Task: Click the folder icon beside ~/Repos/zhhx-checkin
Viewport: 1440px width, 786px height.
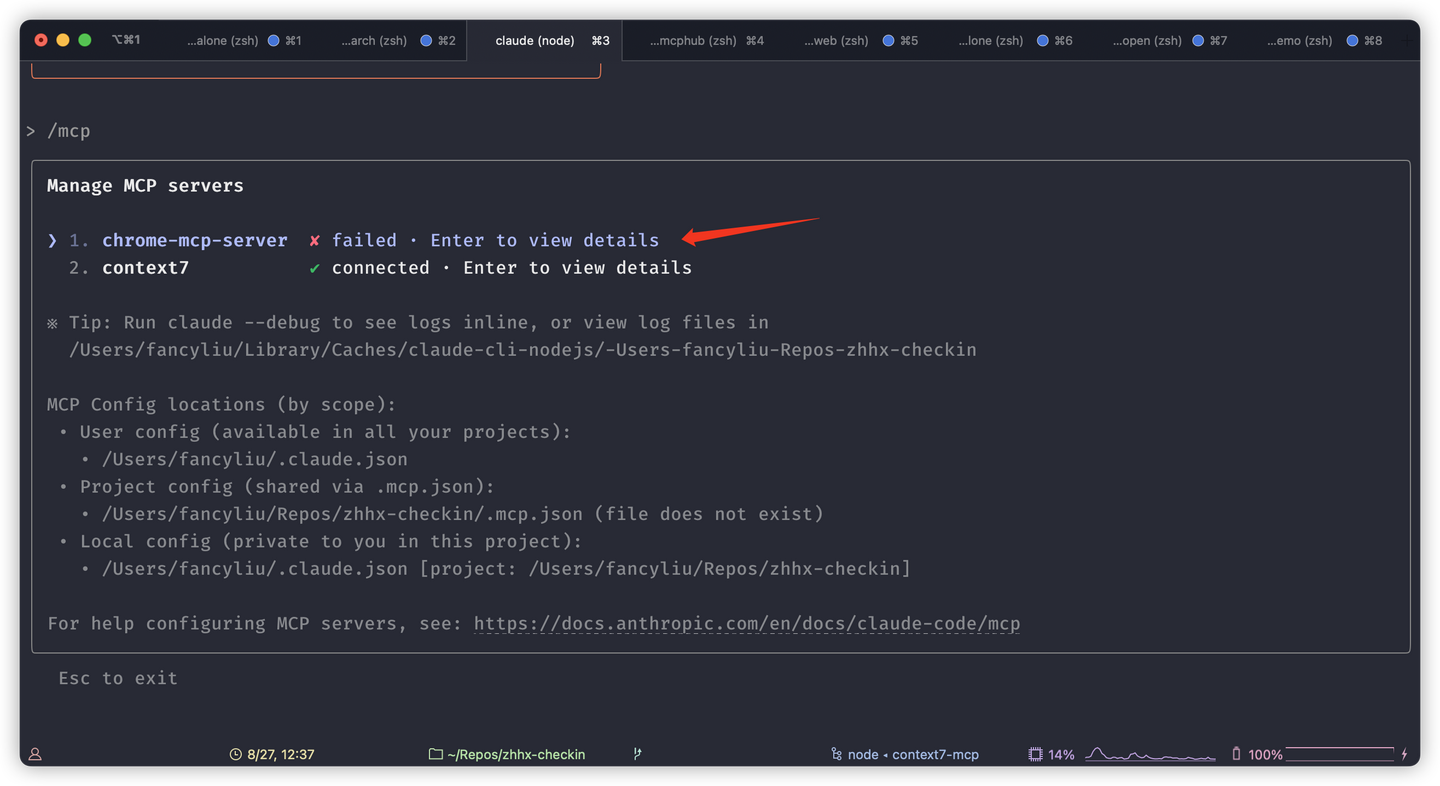Action: click(437, 754)
